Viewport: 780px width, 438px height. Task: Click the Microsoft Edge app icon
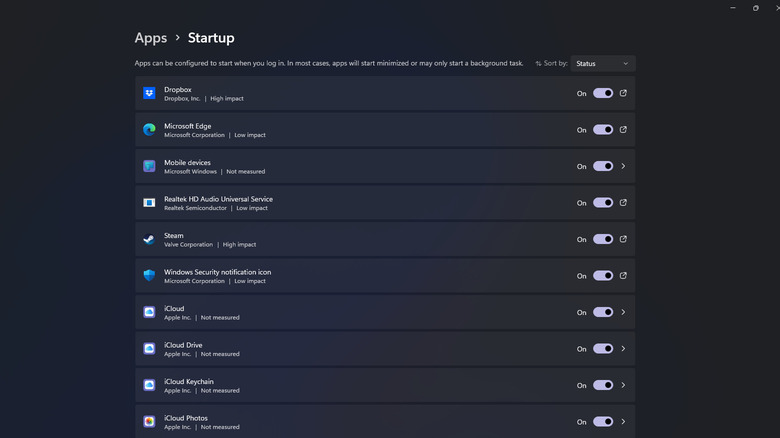tap(149, 130)
